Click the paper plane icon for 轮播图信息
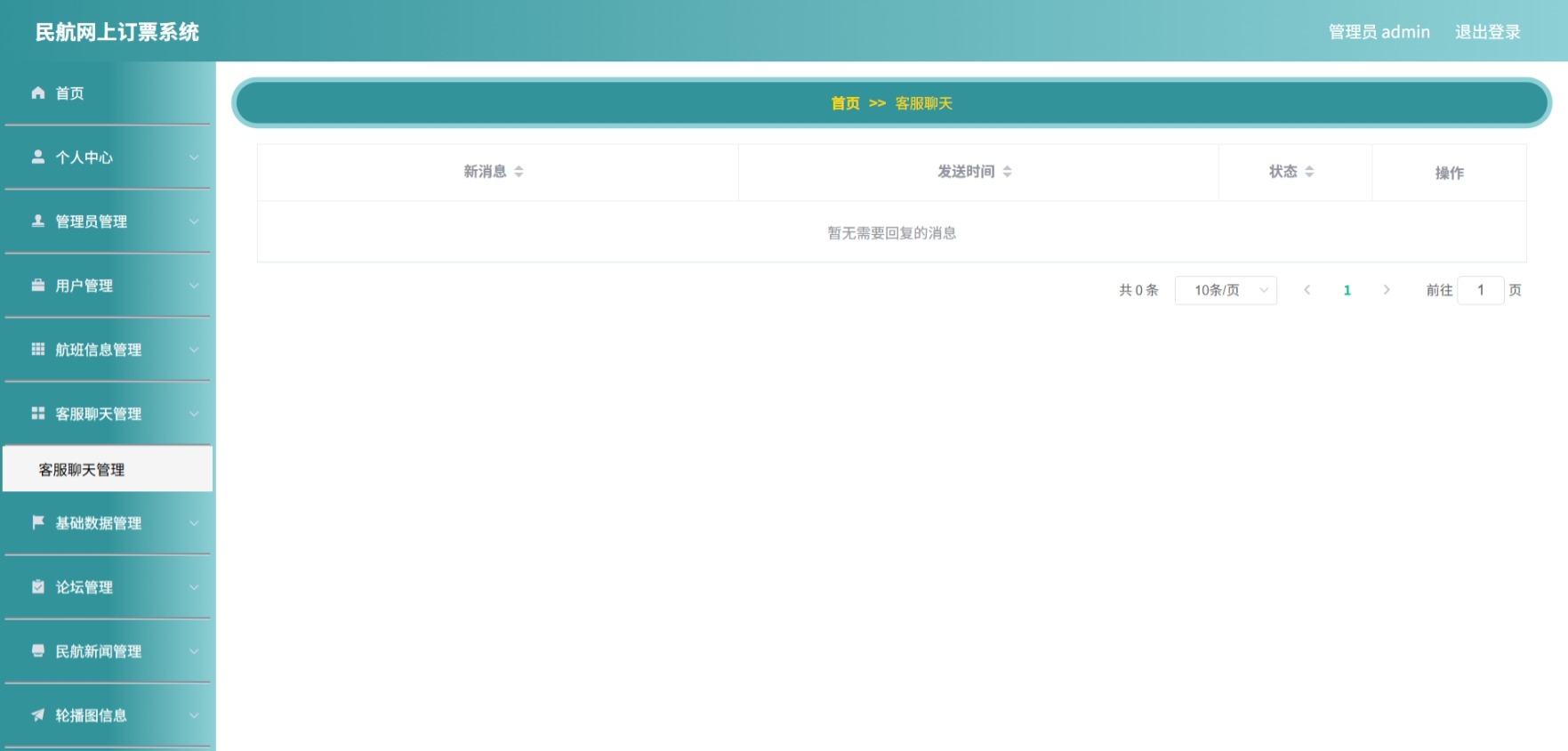The height and width of the screenshot is (751, 1568). [x=38, y=715]
